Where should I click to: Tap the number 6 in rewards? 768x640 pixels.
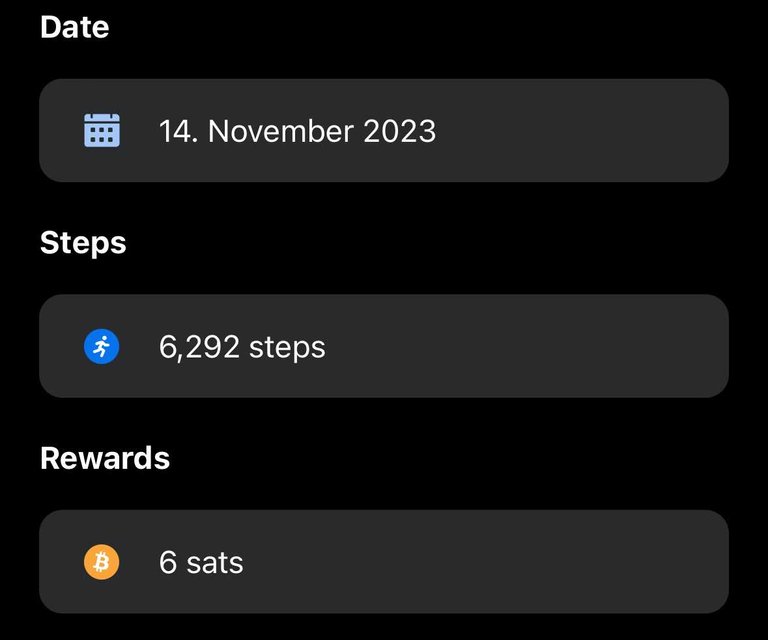tap(168, 562)
